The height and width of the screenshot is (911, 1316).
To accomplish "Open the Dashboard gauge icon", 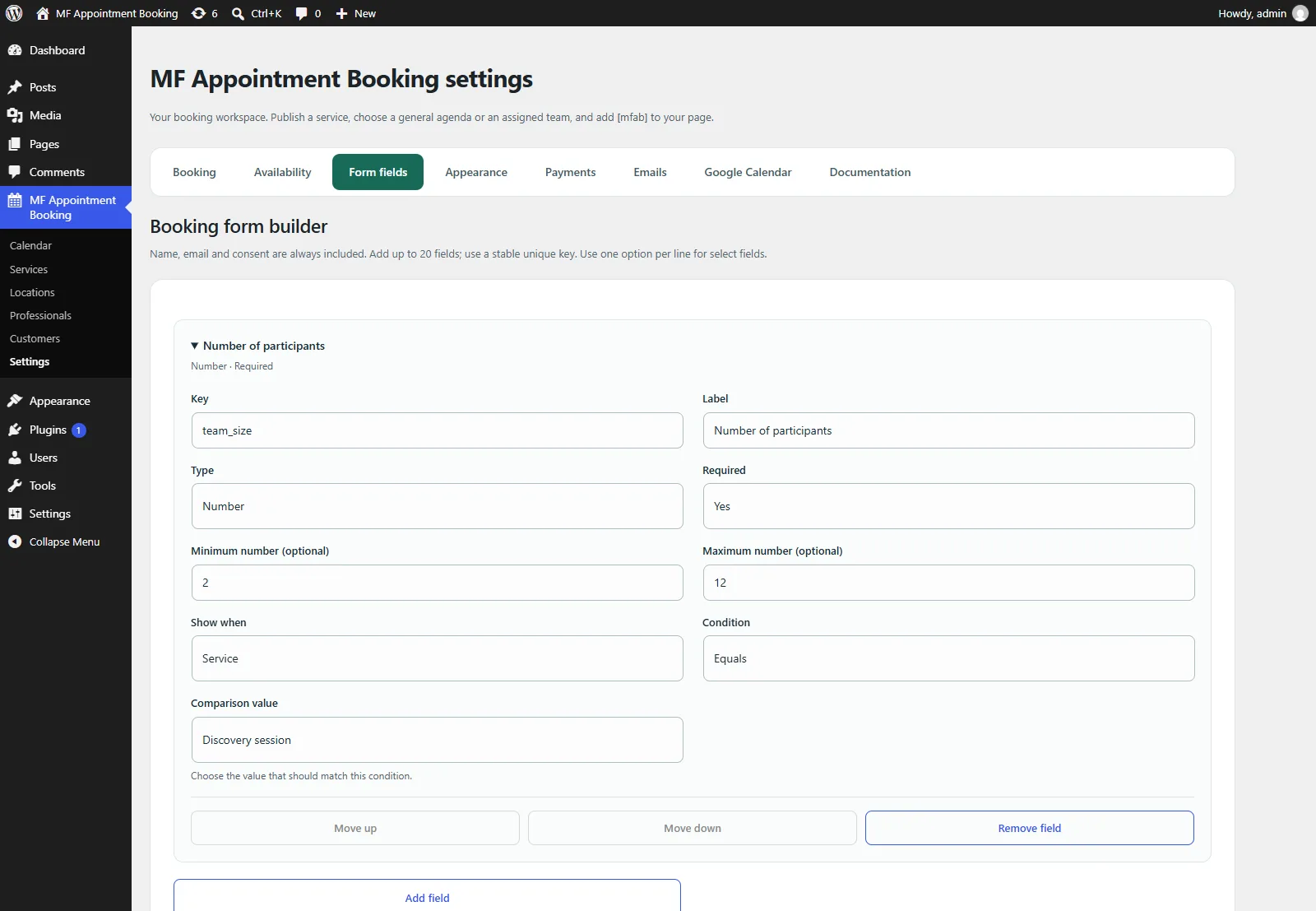I will pos(15,50).
